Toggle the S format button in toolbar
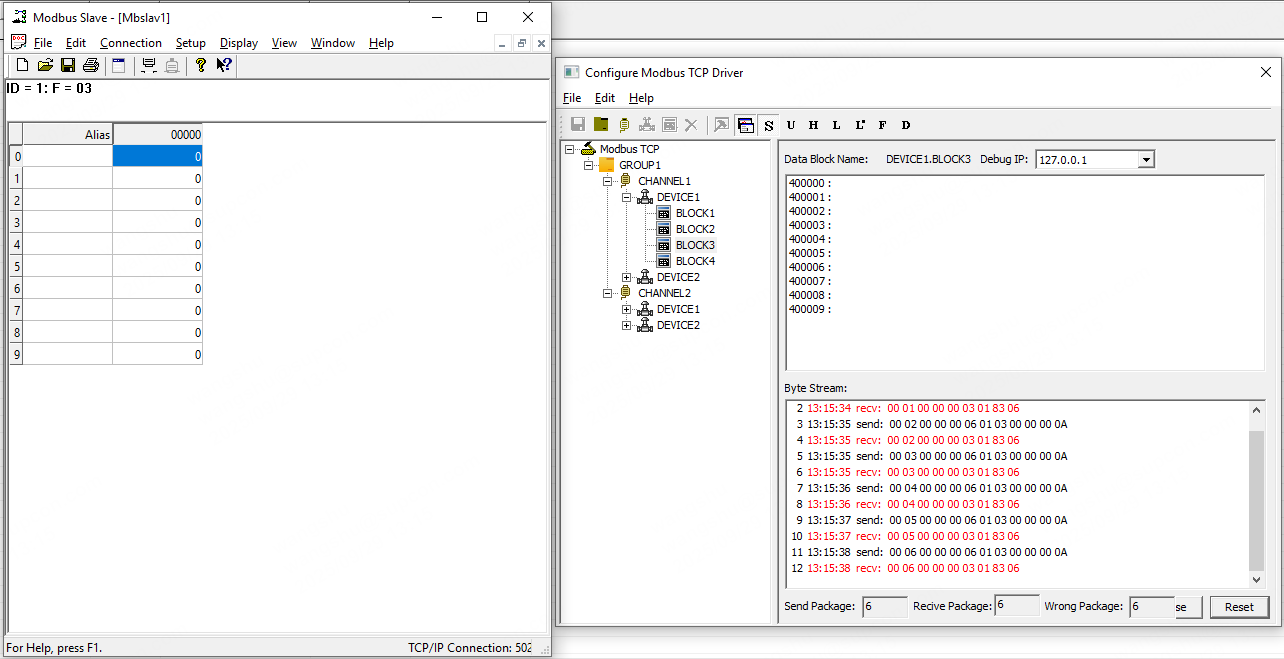This screenshot has width=1284, height=659. tap(769, 125)
